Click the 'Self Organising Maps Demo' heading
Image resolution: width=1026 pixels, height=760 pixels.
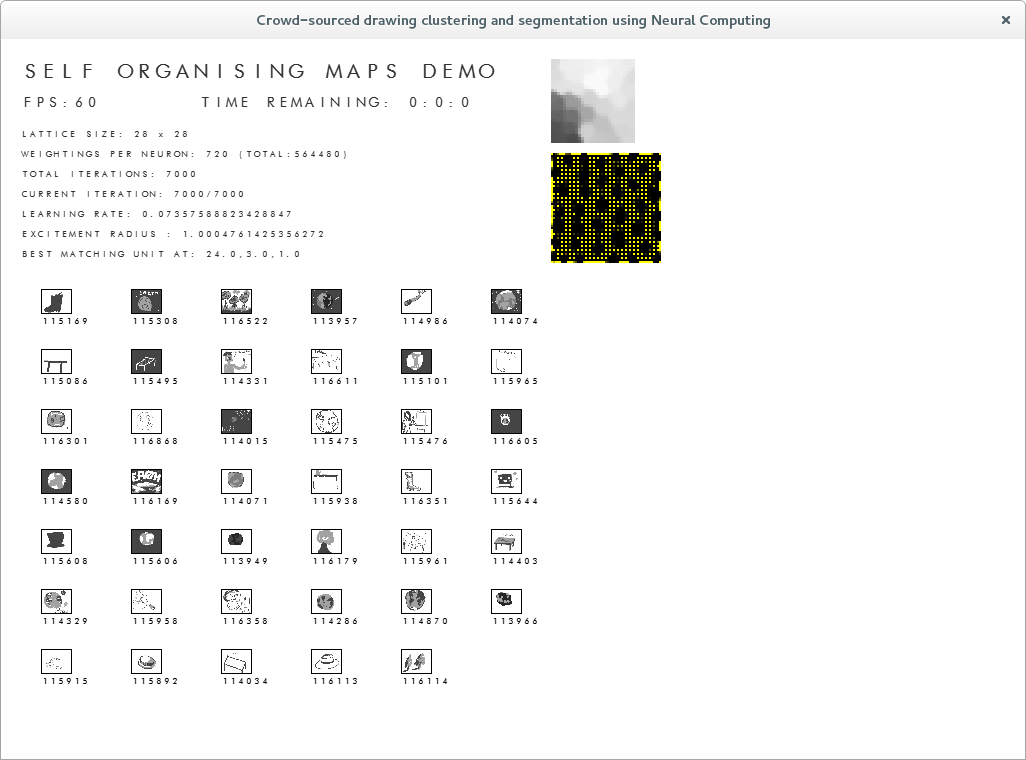pyautogui.click(x=260, y=71)
